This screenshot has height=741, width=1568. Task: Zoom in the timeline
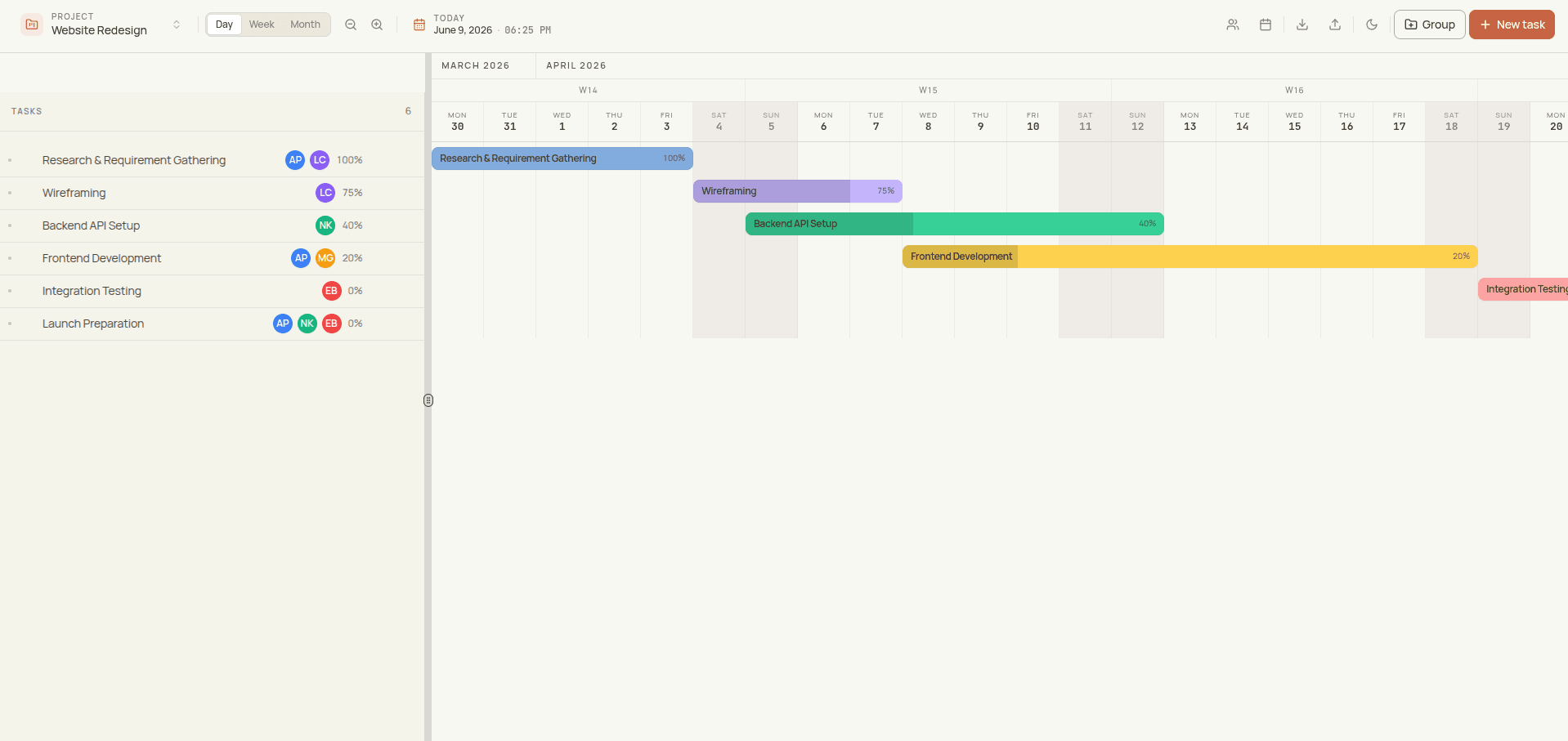pos(377,25)
